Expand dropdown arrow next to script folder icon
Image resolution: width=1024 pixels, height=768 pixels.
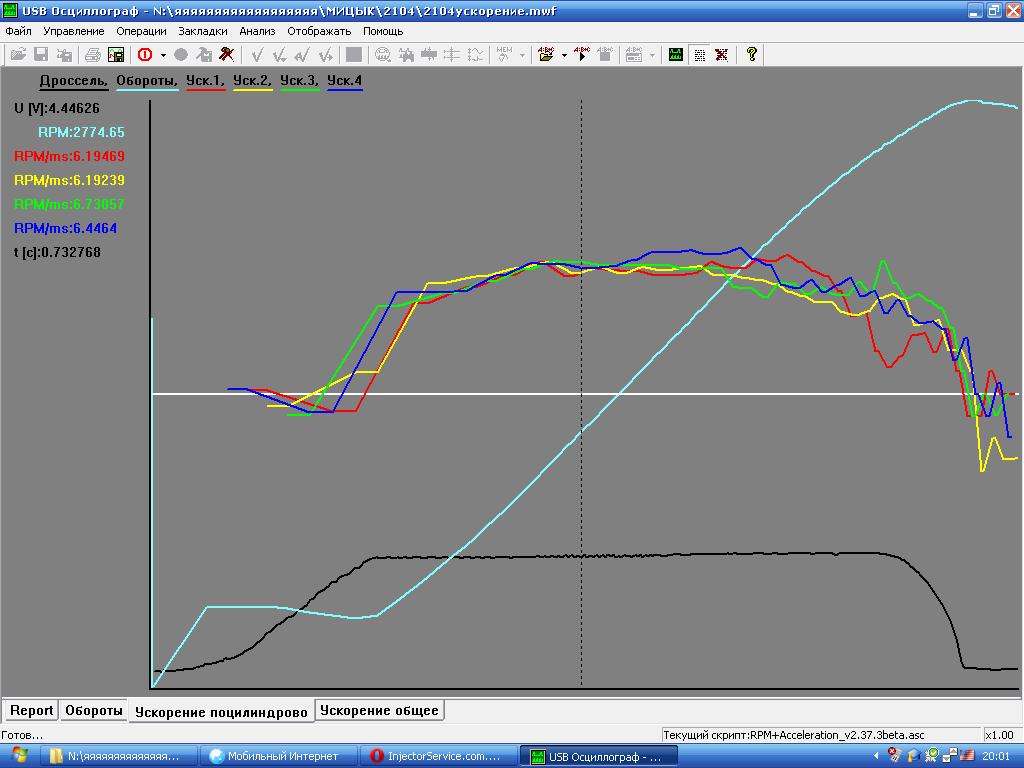[564, 55]
